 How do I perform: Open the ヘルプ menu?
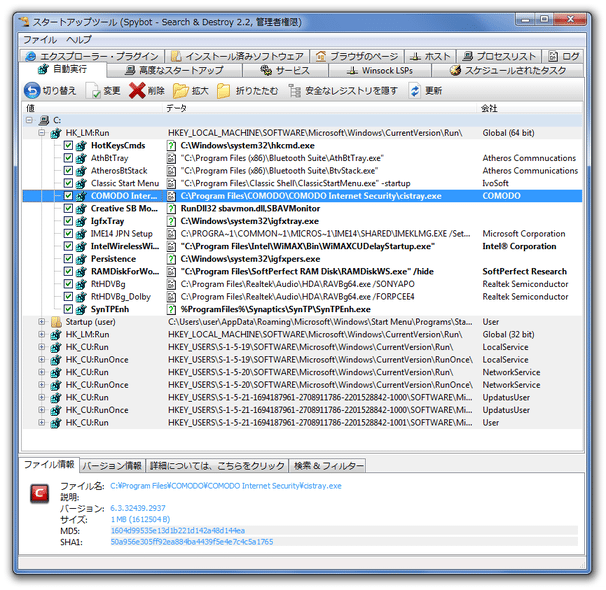point(79,40)
